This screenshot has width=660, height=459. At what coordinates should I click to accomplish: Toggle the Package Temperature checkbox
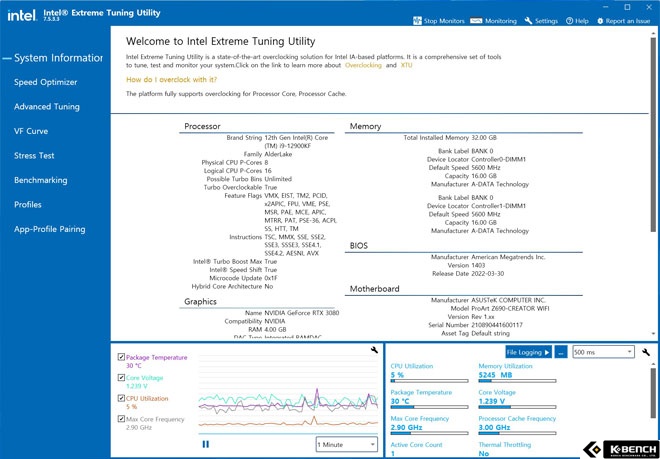121,357
